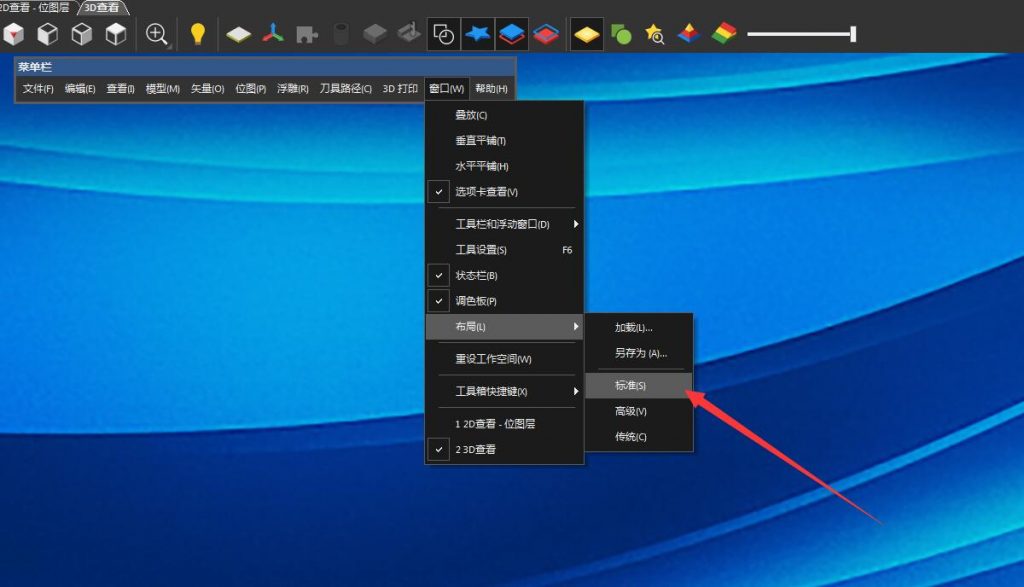Open the 查看(I) menu in the menu bar
This screenshot has height=587, width=1024.
120,89
